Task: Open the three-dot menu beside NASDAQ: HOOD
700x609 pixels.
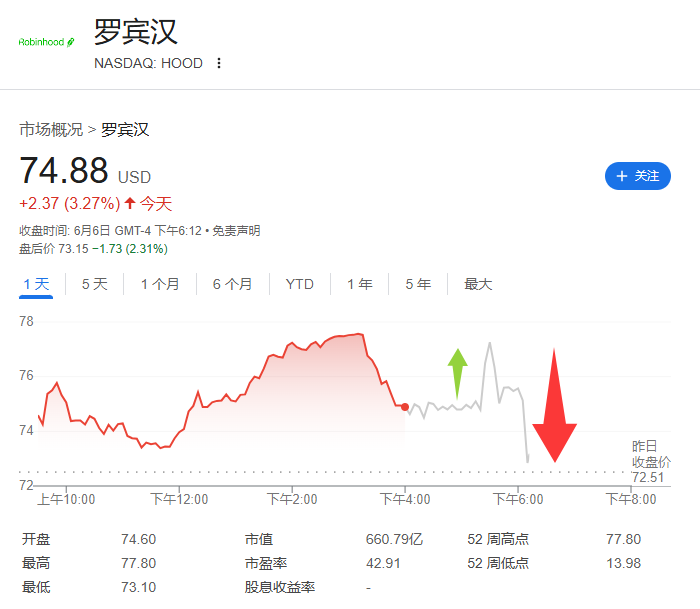Action: (219, 63)
